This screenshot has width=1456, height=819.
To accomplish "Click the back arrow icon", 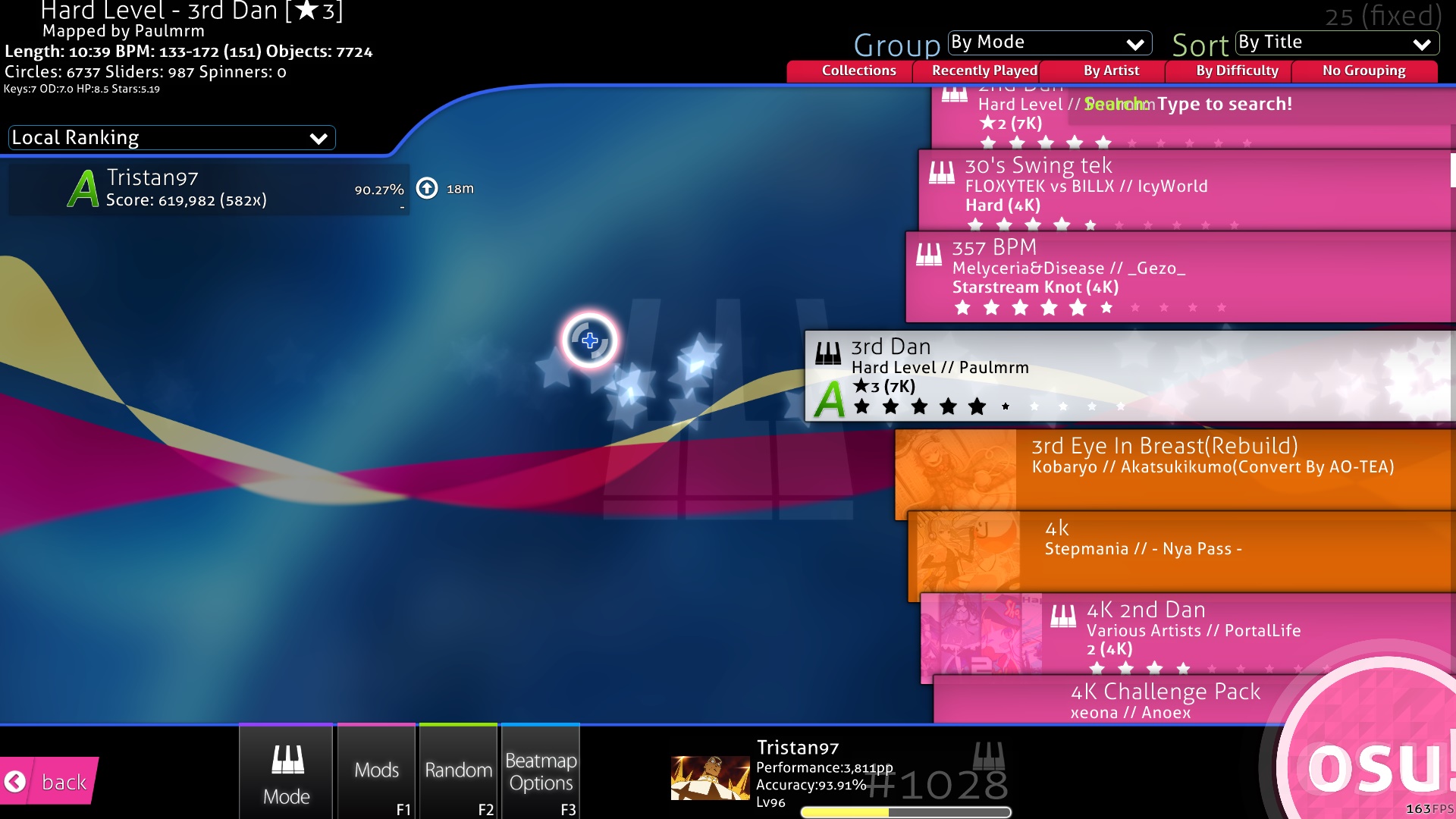I will point(15,782).
